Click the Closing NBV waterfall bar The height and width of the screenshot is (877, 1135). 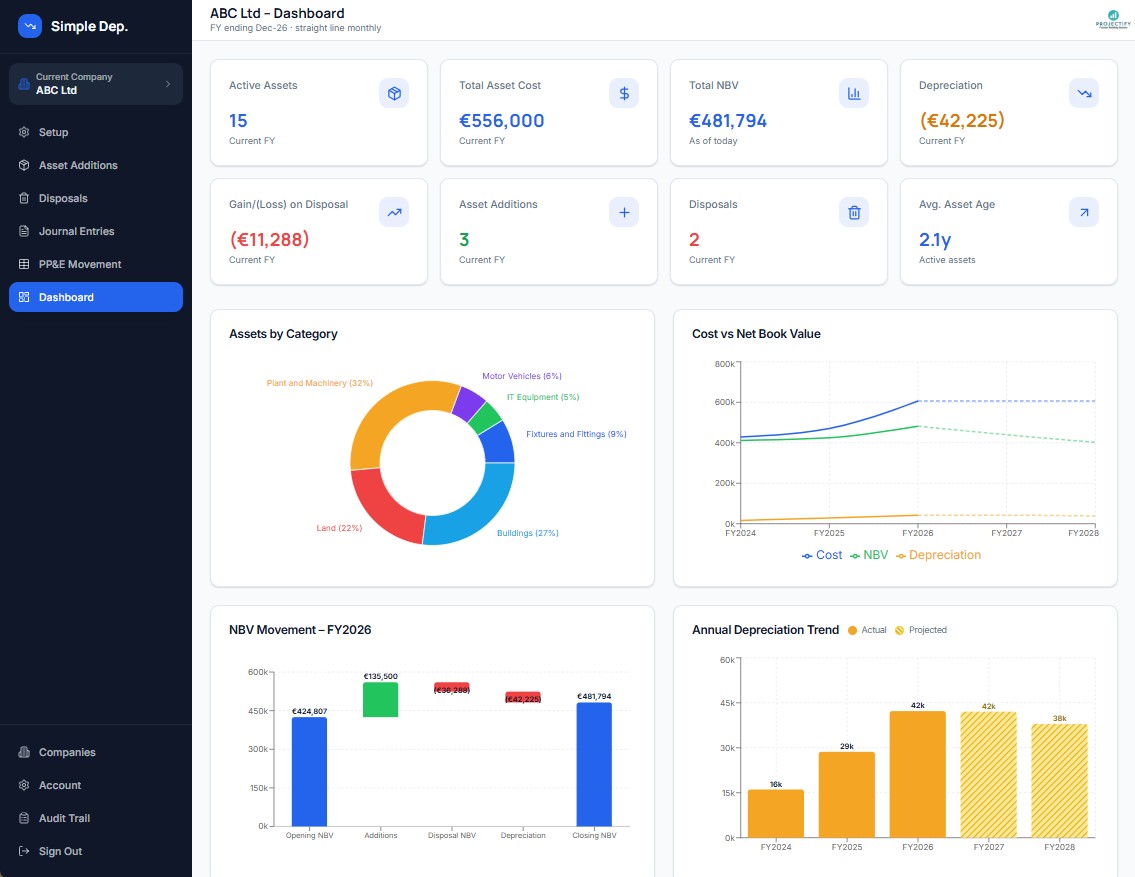point(594,764)
